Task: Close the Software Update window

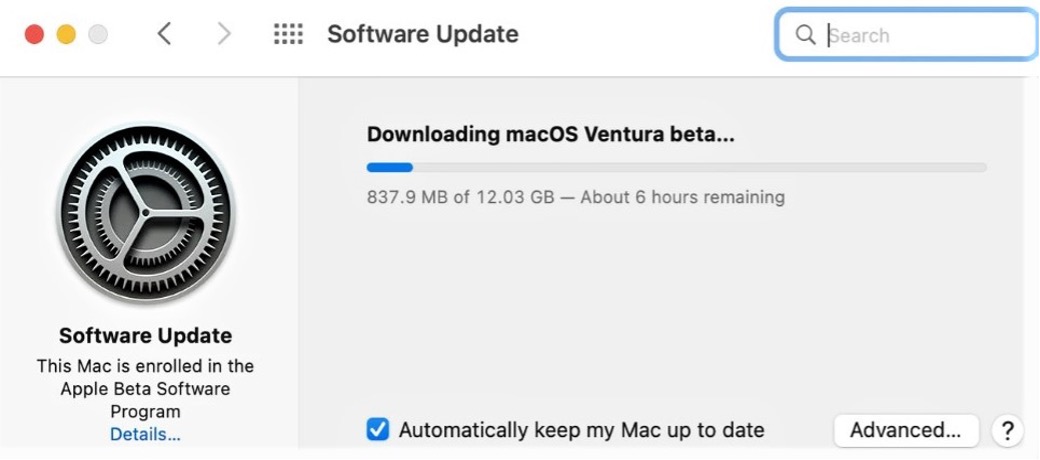Action: pyautogui.click(x=35, y=34)
